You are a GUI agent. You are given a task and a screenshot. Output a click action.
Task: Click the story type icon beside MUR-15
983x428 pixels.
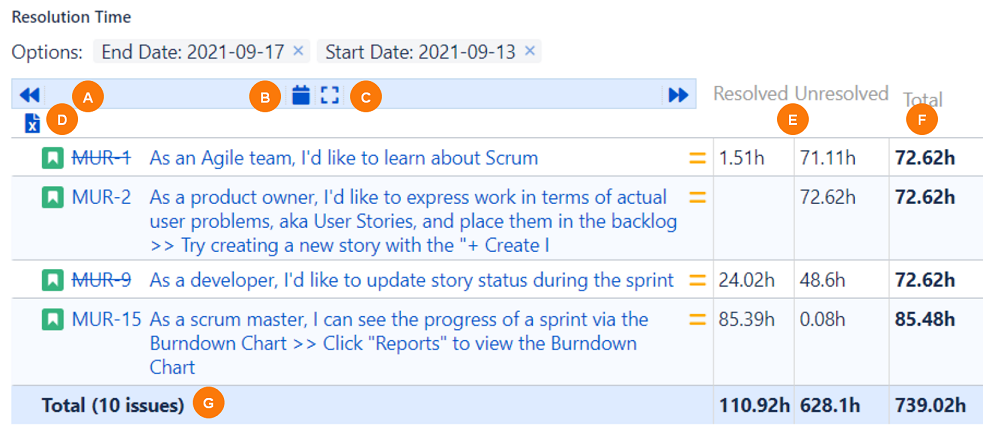coord(51,320)
